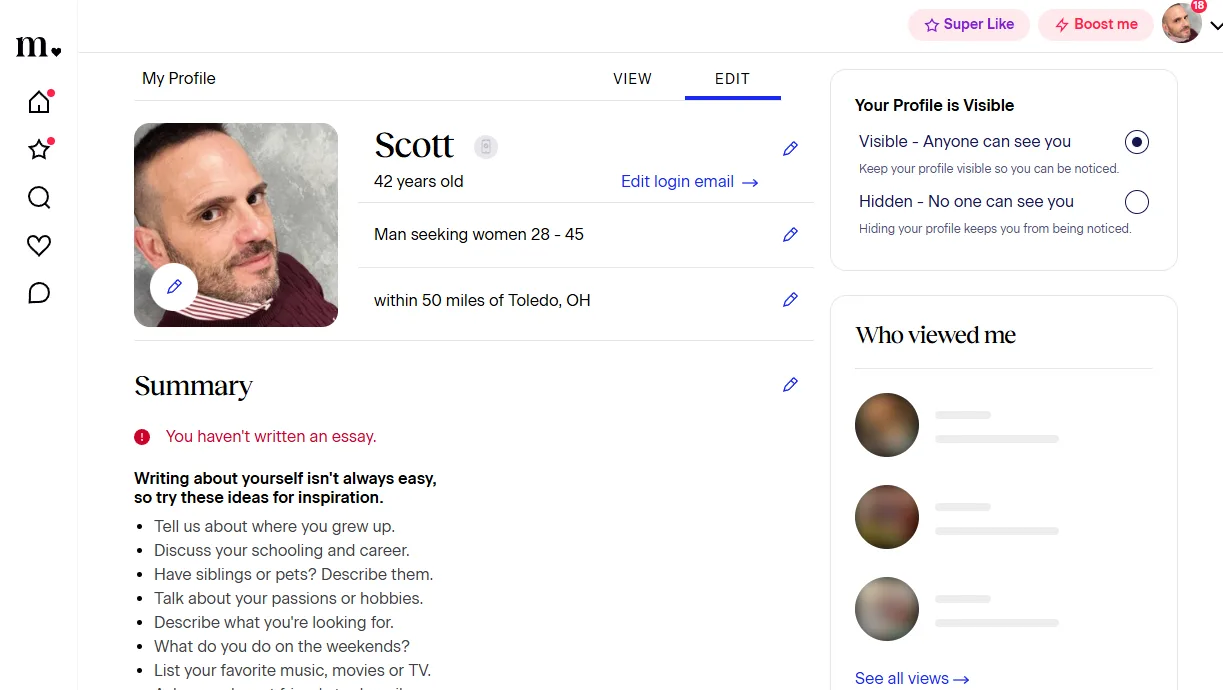
Task: Switch to the VIEW tab
Action: 632,79
